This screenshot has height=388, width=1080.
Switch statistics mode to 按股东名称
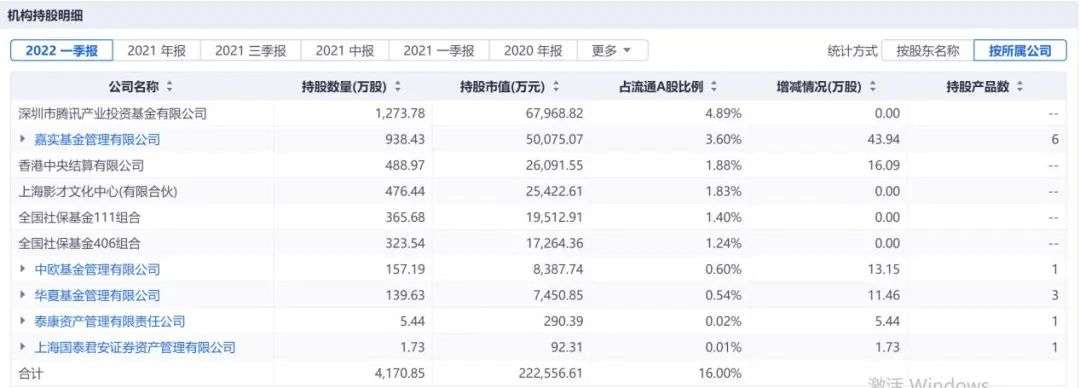(927, 50)
